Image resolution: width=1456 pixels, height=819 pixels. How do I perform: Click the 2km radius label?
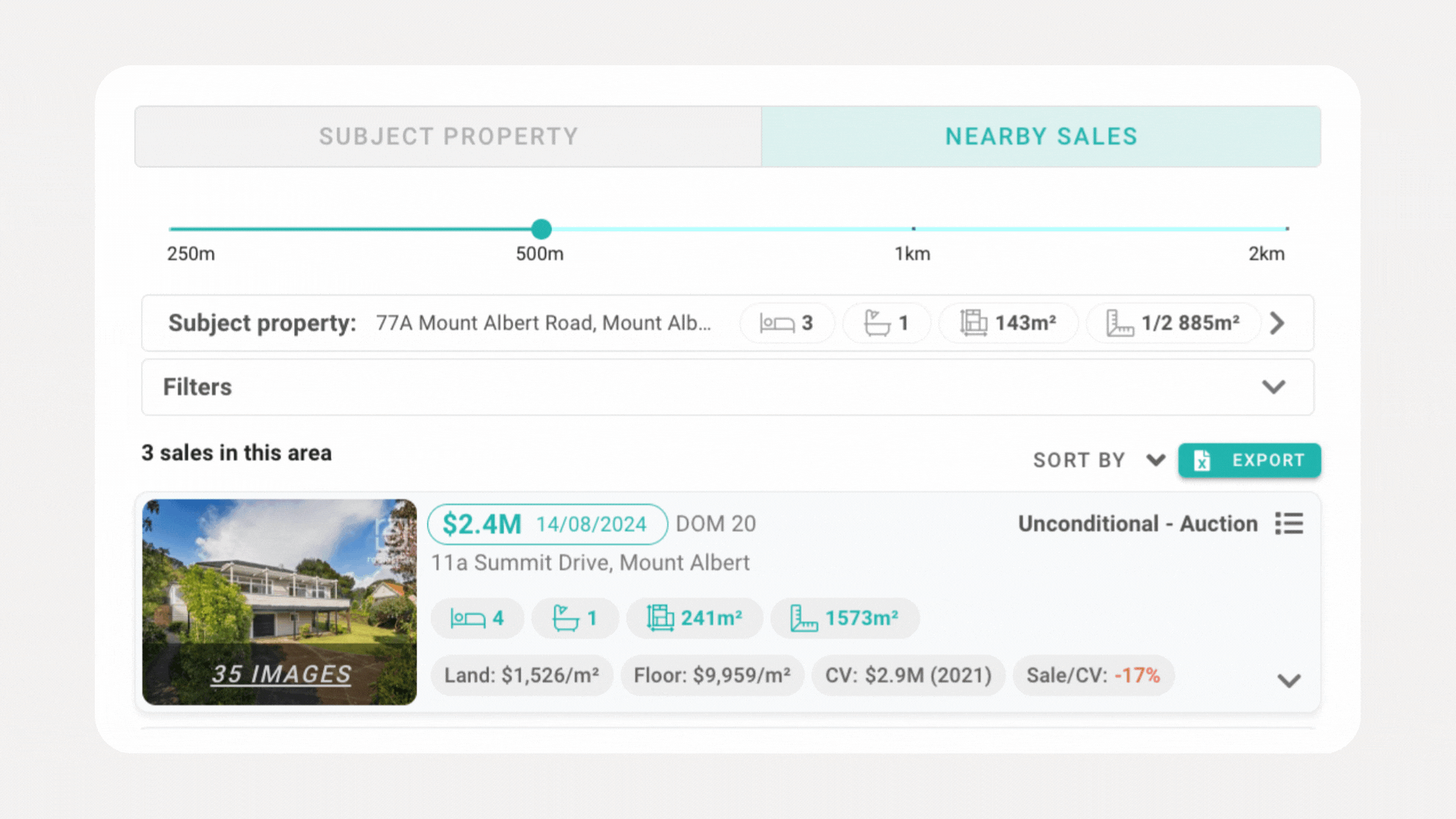click(1266, 254)
